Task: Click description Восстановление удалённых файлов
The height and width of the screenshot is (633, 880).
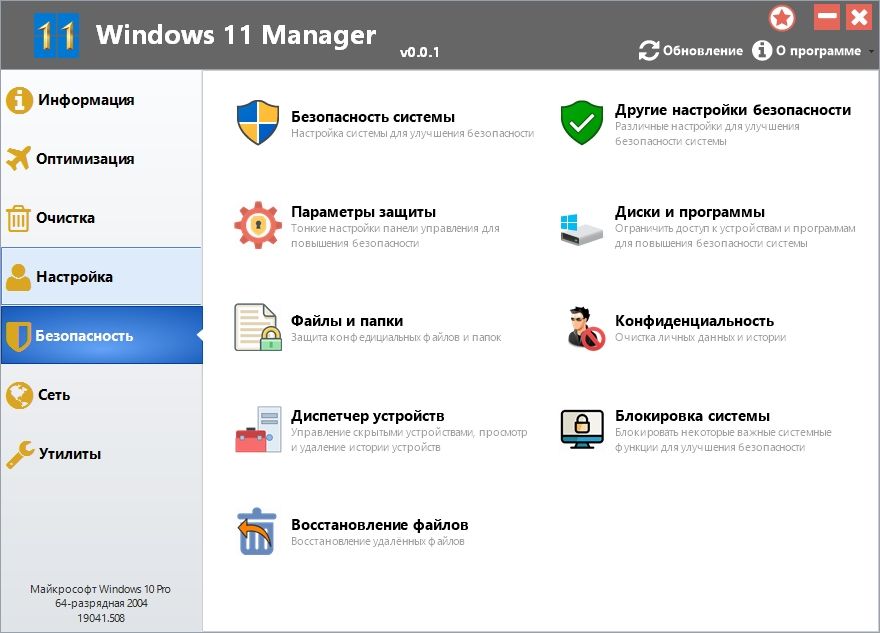Action: pos(378,542)
